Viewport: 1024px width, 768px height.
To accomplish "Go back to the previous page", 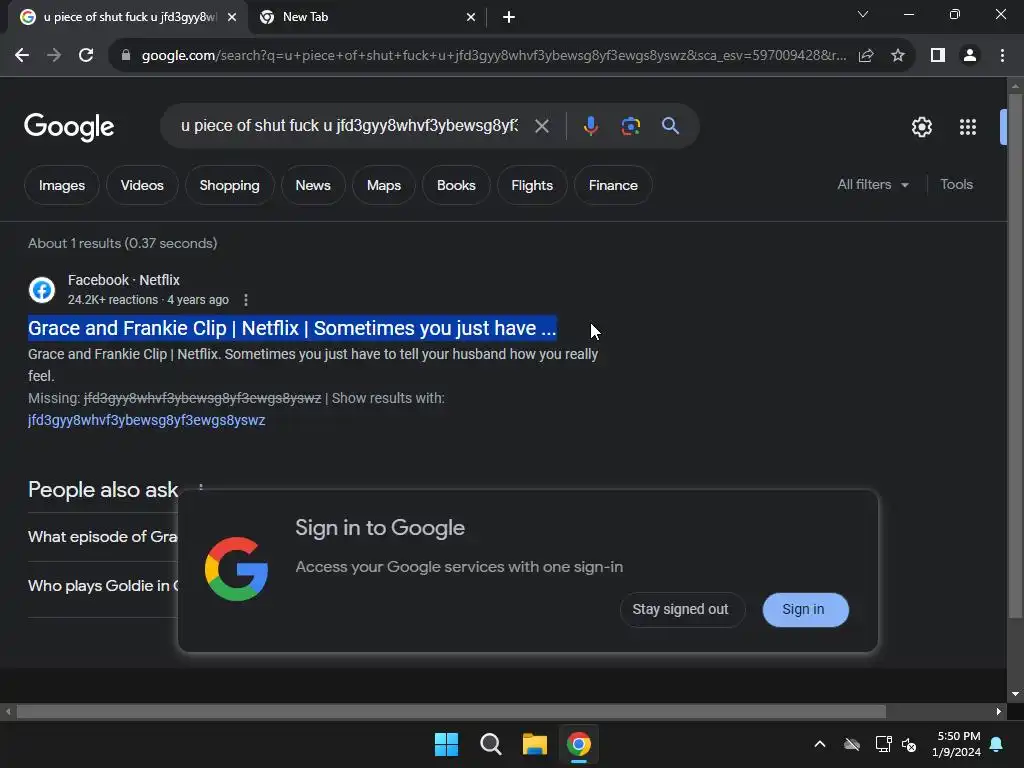I will click(x=22, y=56).
